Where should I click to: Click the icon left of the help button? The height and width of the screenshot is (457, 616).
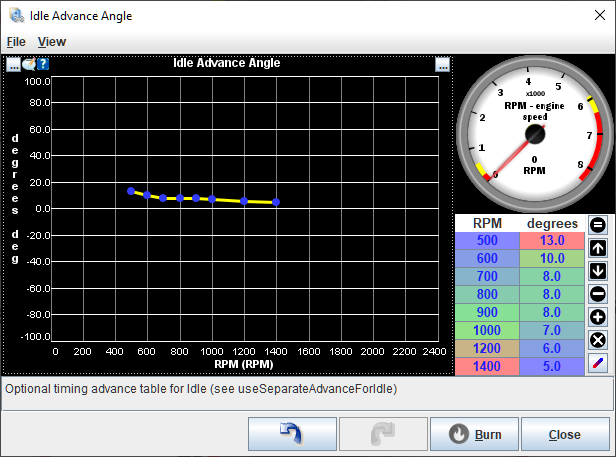coord(29,64)
